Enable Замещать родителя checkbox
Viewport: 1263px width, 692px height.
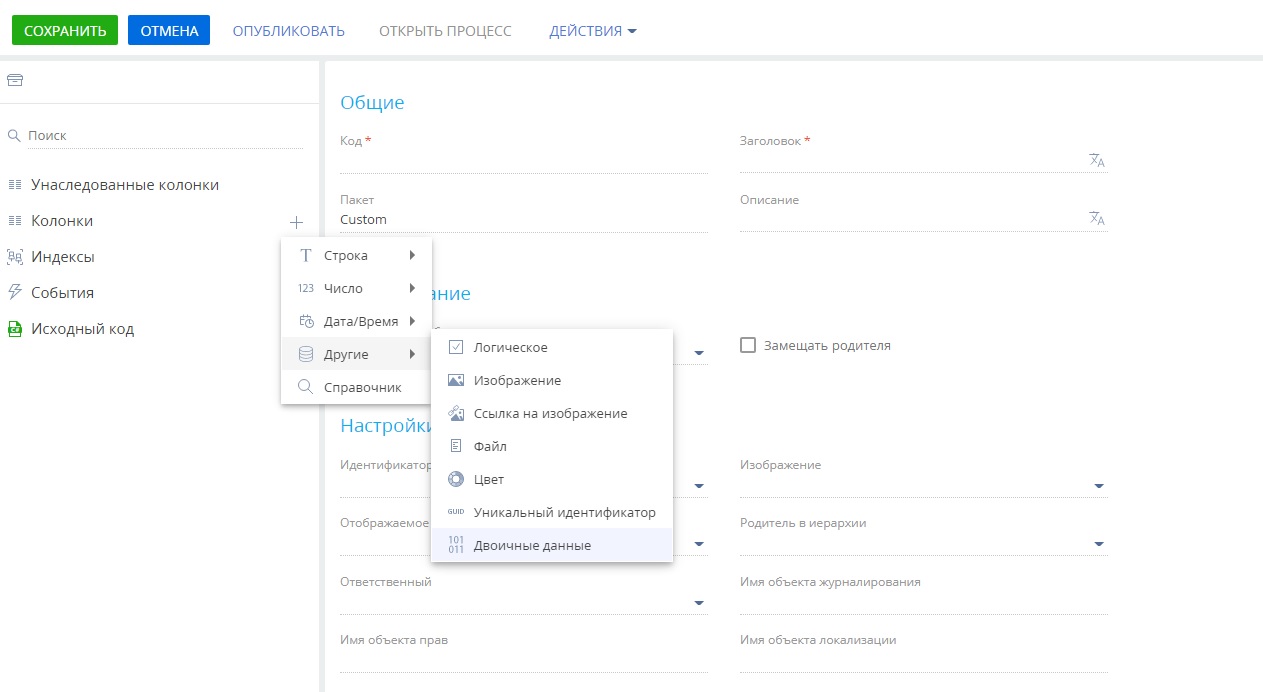point(747,345)
